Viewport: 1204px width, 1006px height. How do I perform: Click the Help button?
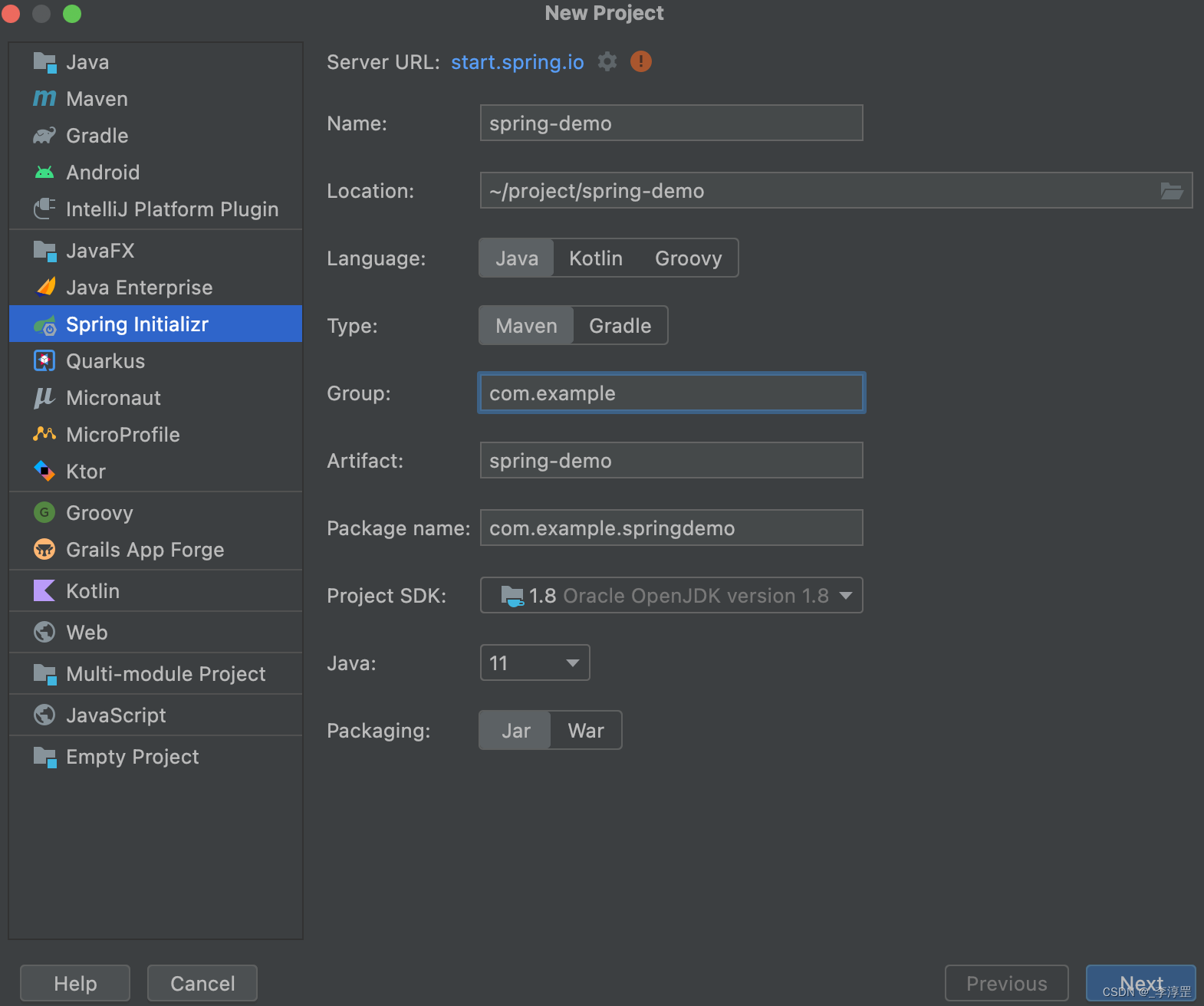tap(75, 983)
